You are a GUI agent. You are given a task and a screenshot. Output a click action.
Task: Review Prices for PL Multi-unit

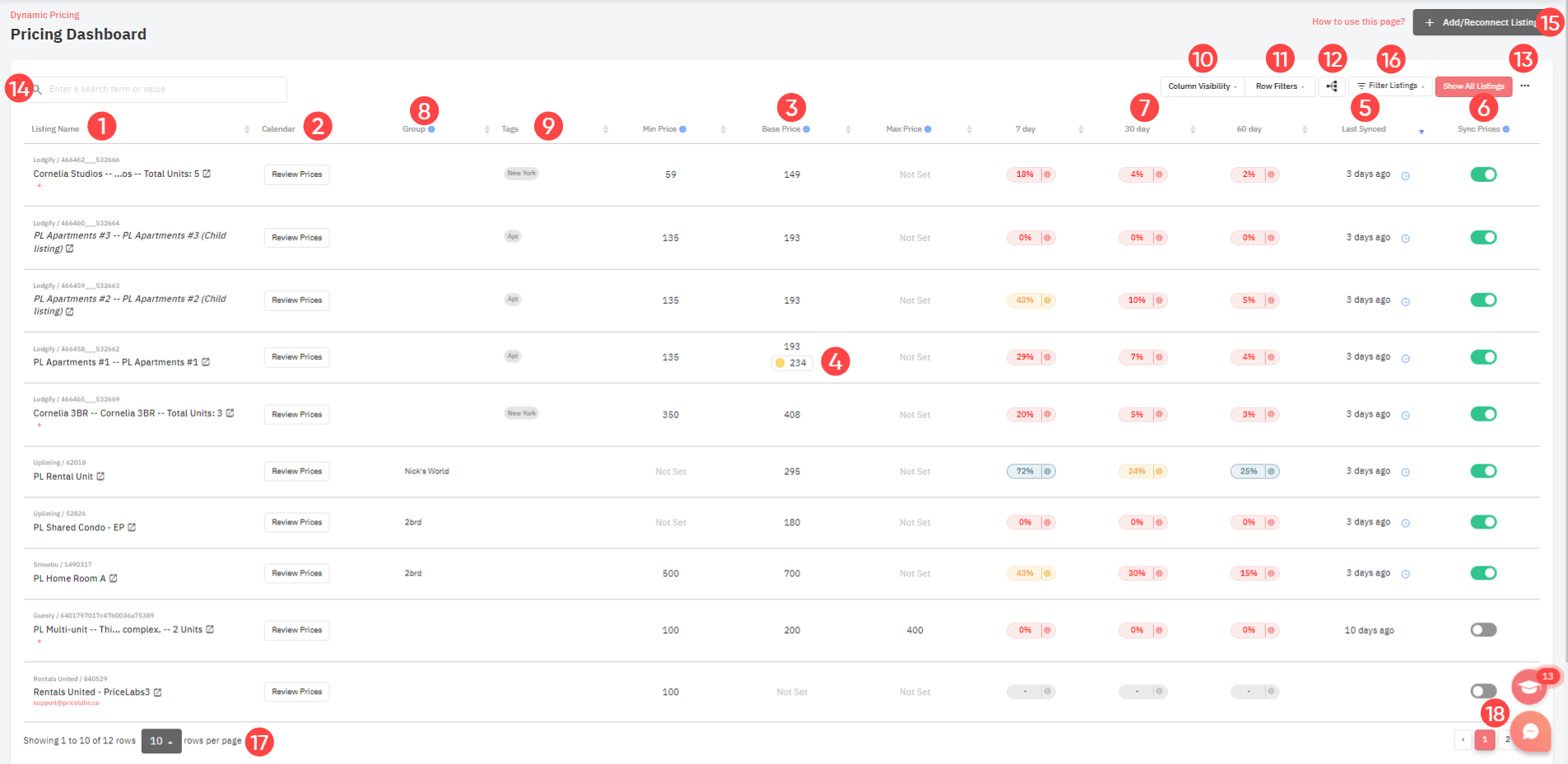pyautogui.click(x=297, y=630)
